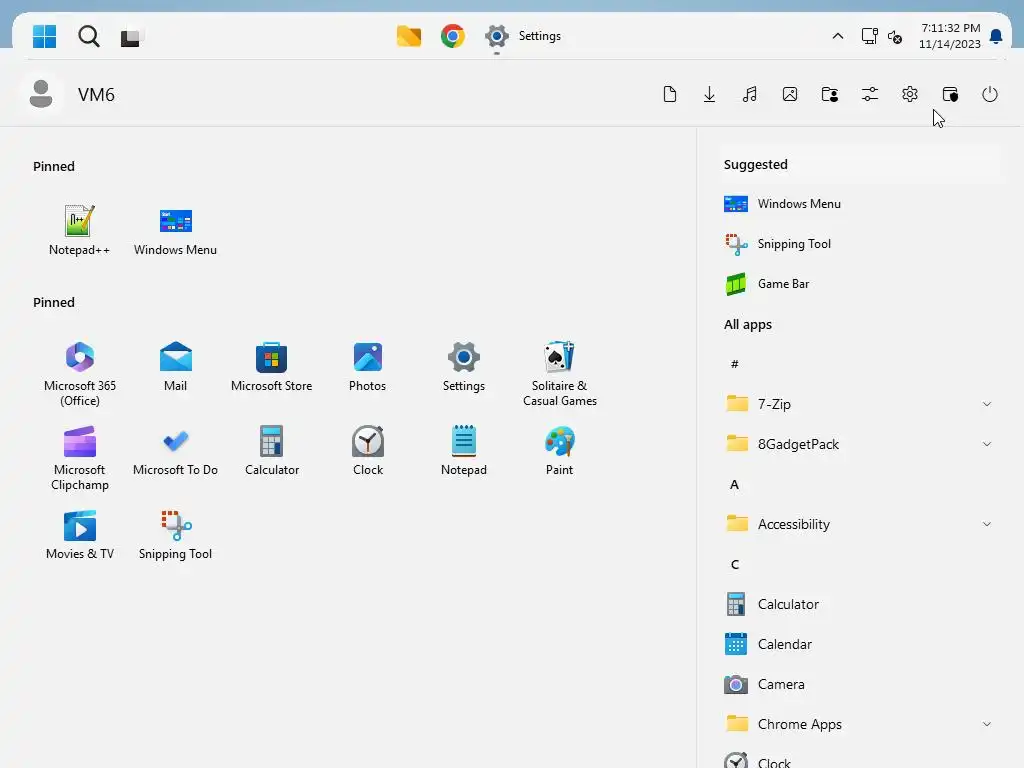Open Calendar in All apps list
The image size is (1024, 768).
(x=861, y=644)
